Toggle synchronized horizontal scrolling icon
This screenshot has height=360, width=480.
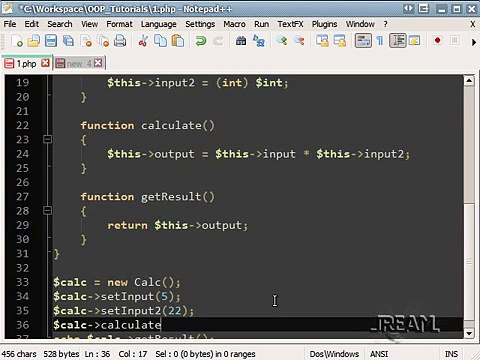click(x=340, y=41)
